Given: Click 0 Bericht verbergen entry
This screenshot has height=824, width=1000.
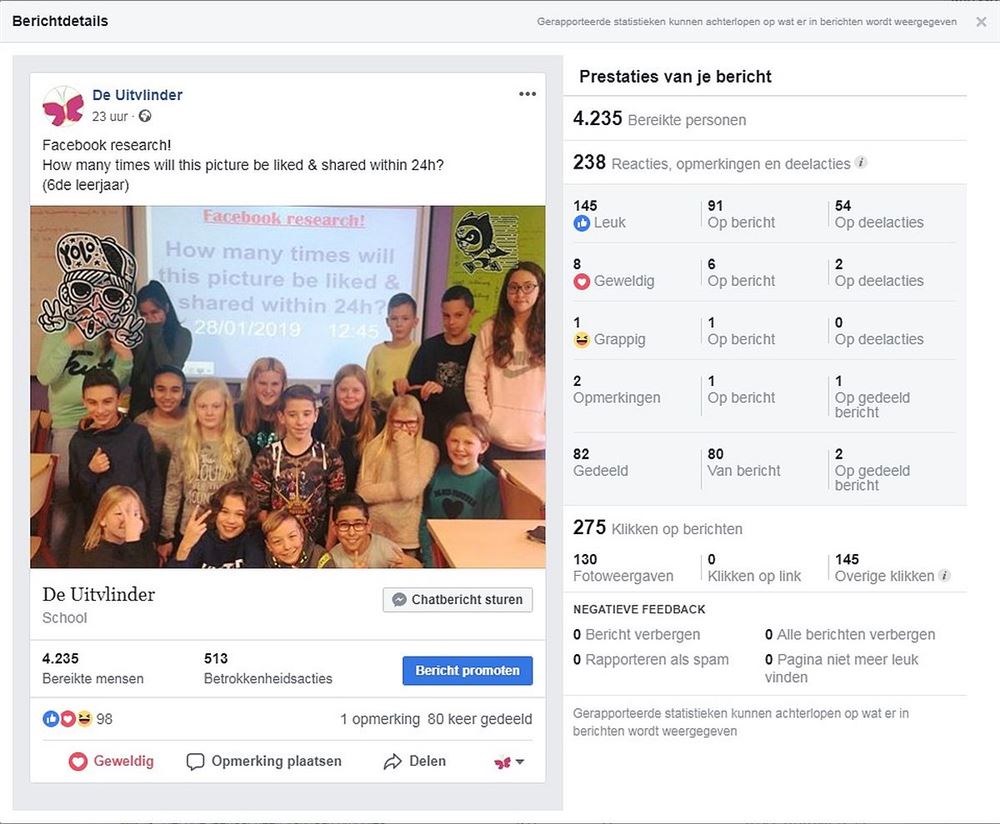Looking at the screenshot, I should pos(636,635).
